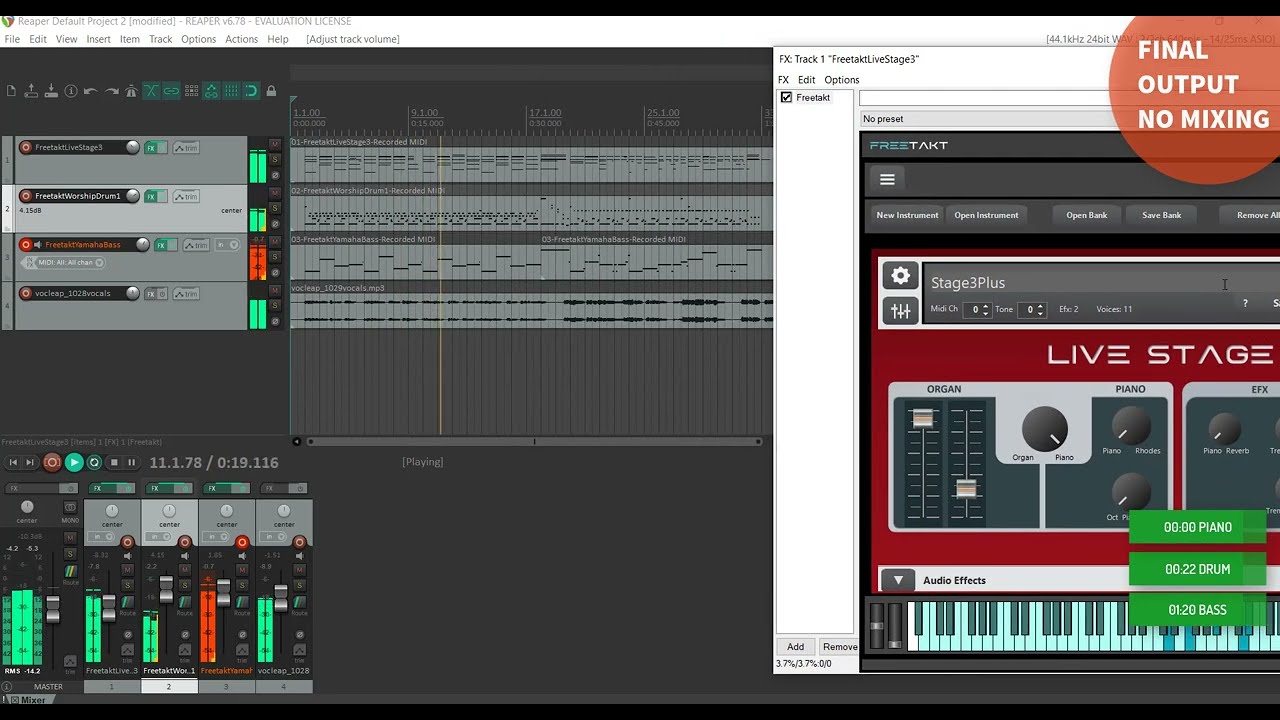Expand the Audio Effects section arrow
Viewport: 1280px width, 720px height.
coord(898,580)
